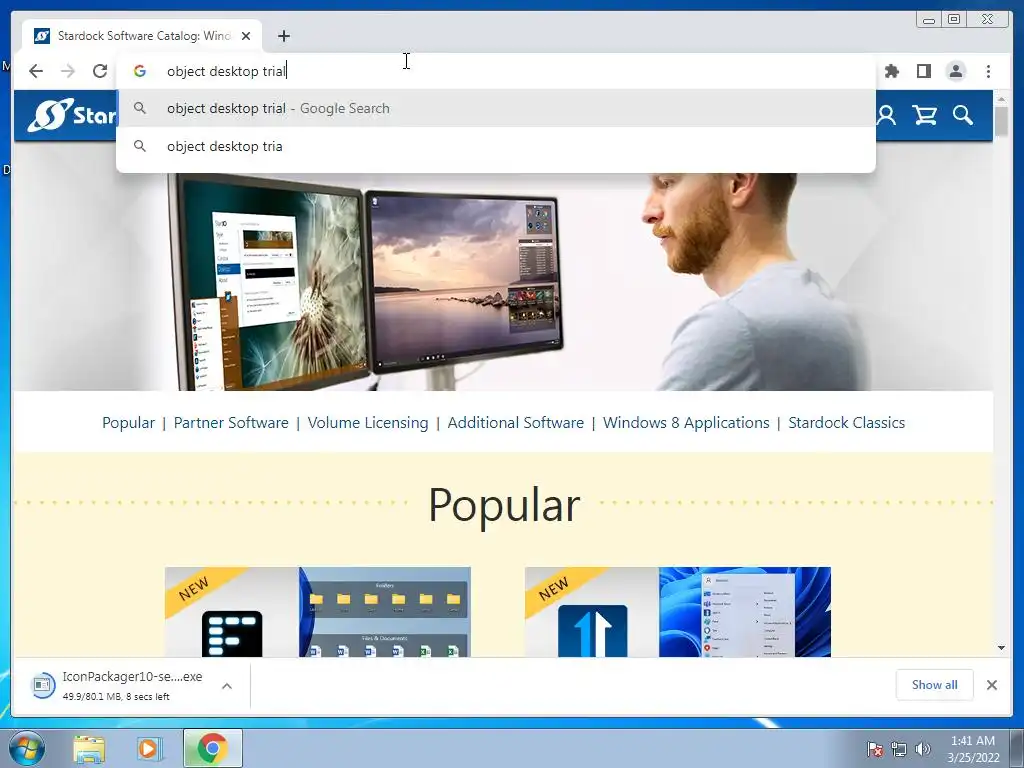
Task: Open the NEW product thumbnail with blue arrow
Action: click(x=678, y=612)
